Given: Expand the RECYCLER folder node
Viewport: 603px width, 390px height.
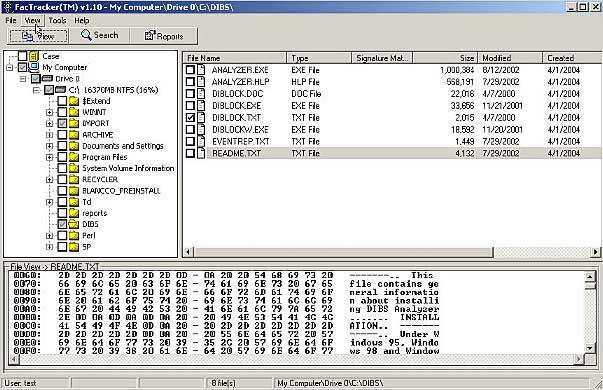Looking at the screenshot, I should click(x=50, y=180).
